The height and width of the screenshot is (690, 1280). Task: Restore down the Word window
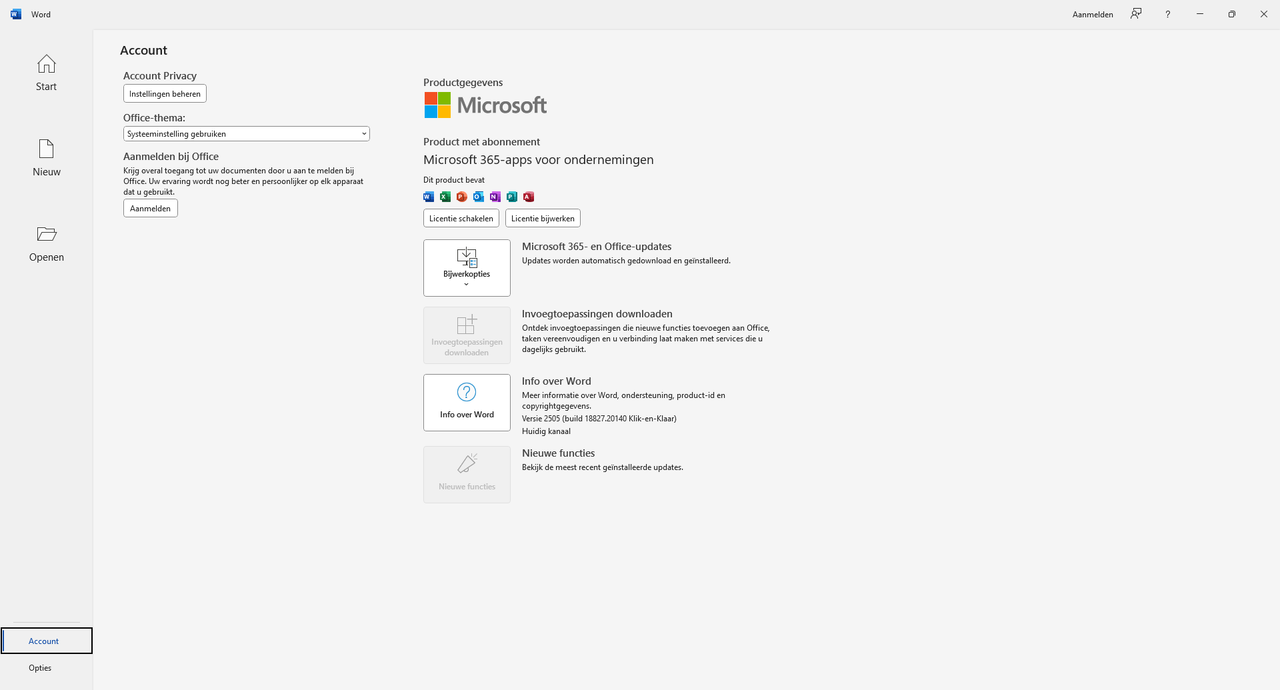tap(1231, 14)
